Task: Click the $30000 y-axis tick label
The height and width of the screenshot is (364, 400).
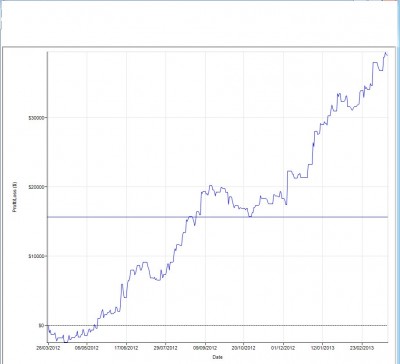Action: (x=38, y=117)
